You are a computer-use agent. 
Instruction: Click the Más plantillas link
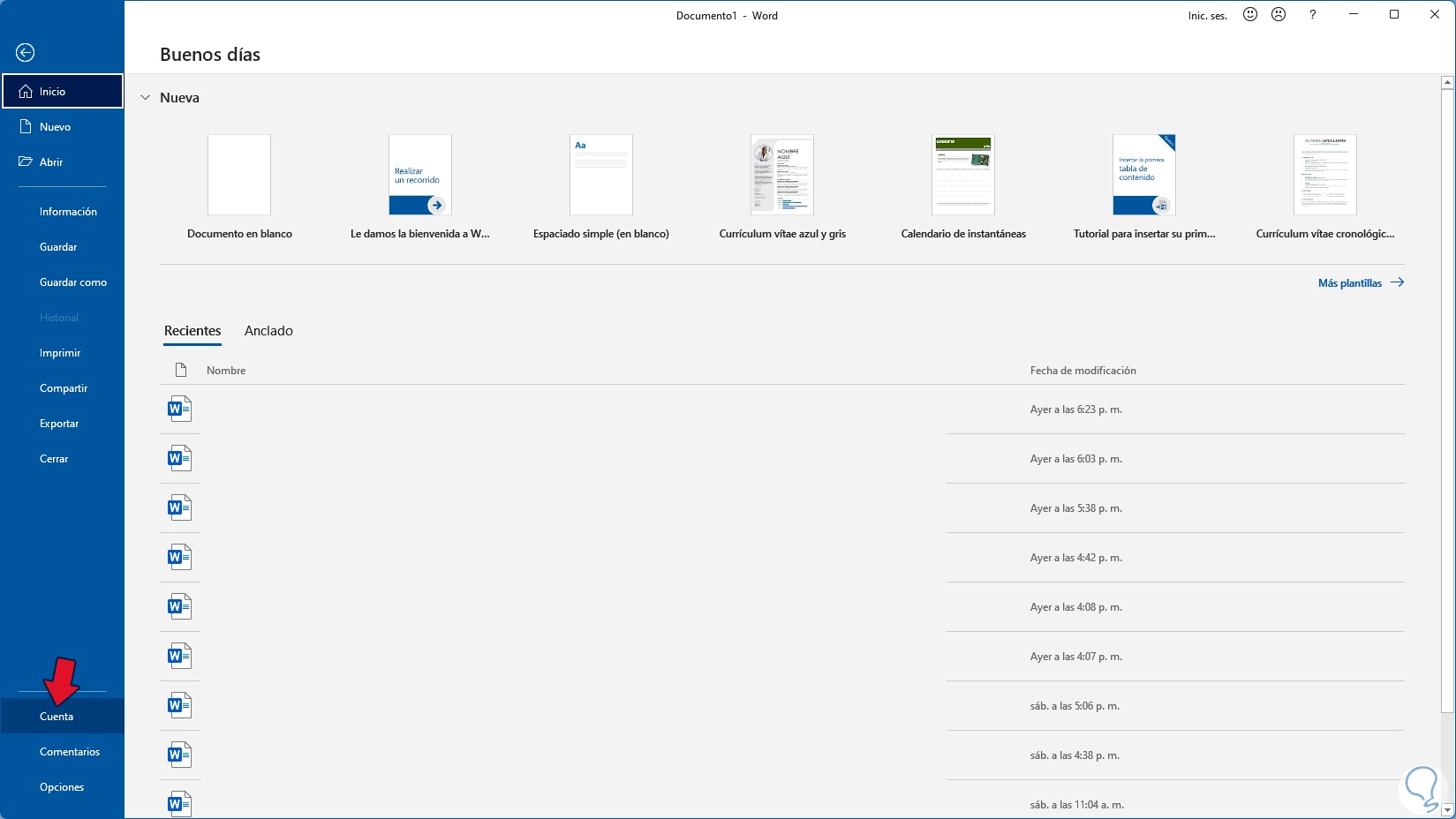click(x=1361, y=283)
